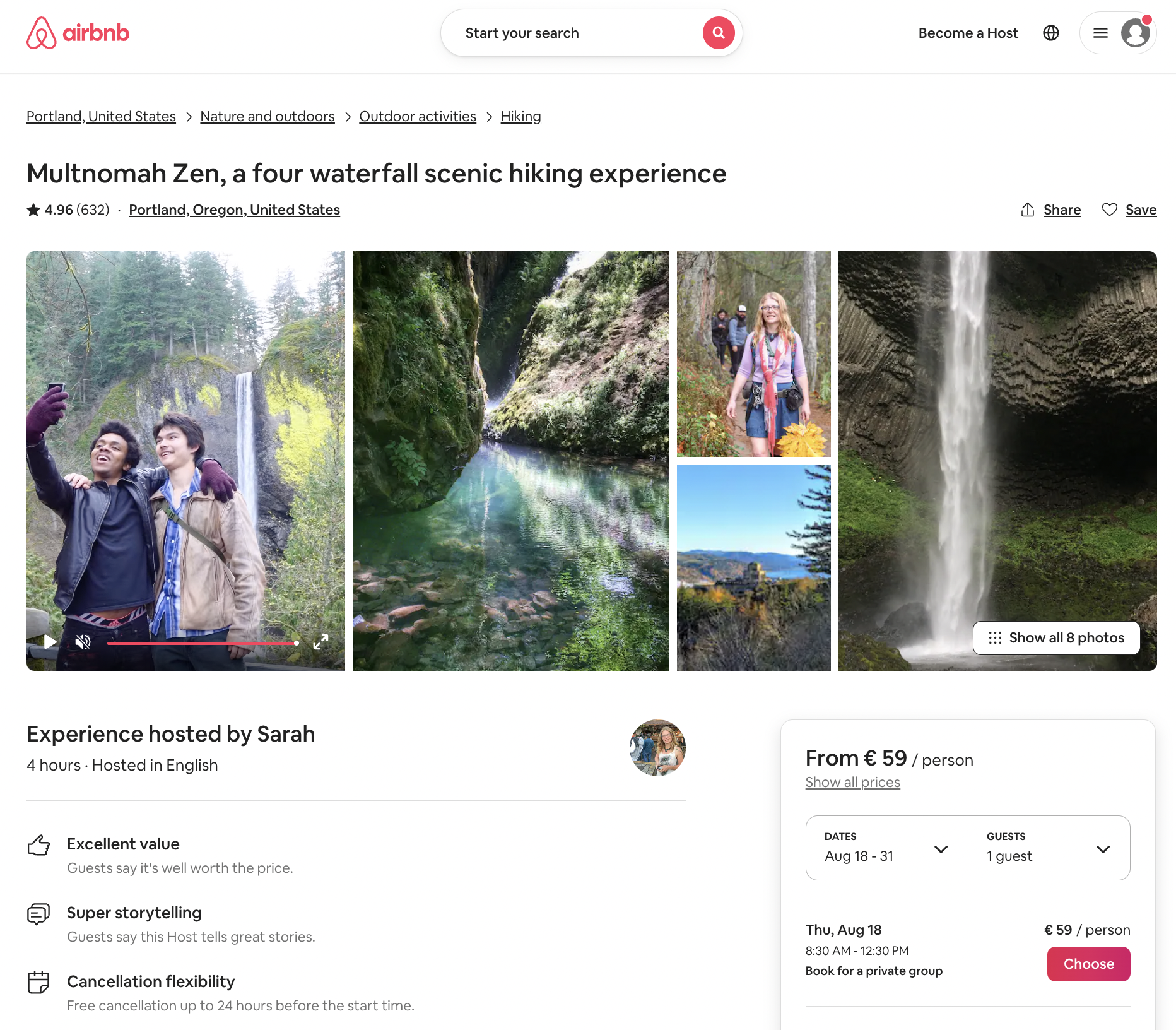Image resolution: width=1176 pixels, height=1030 pixels.
Task: Click the Excellent value thumbs-up icon
Action: (38, 845)
